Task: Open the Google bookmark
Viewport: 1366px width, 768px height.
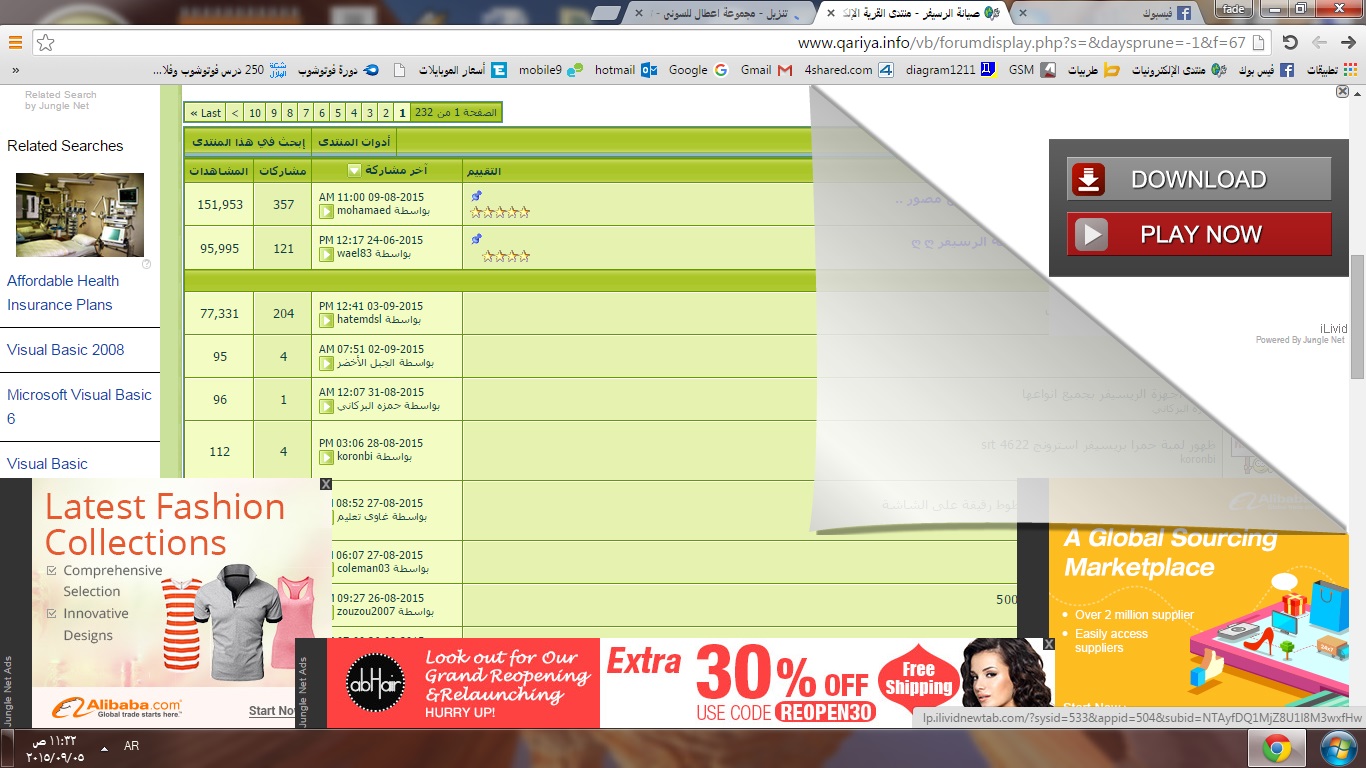Action: click(x=697, y=70)
